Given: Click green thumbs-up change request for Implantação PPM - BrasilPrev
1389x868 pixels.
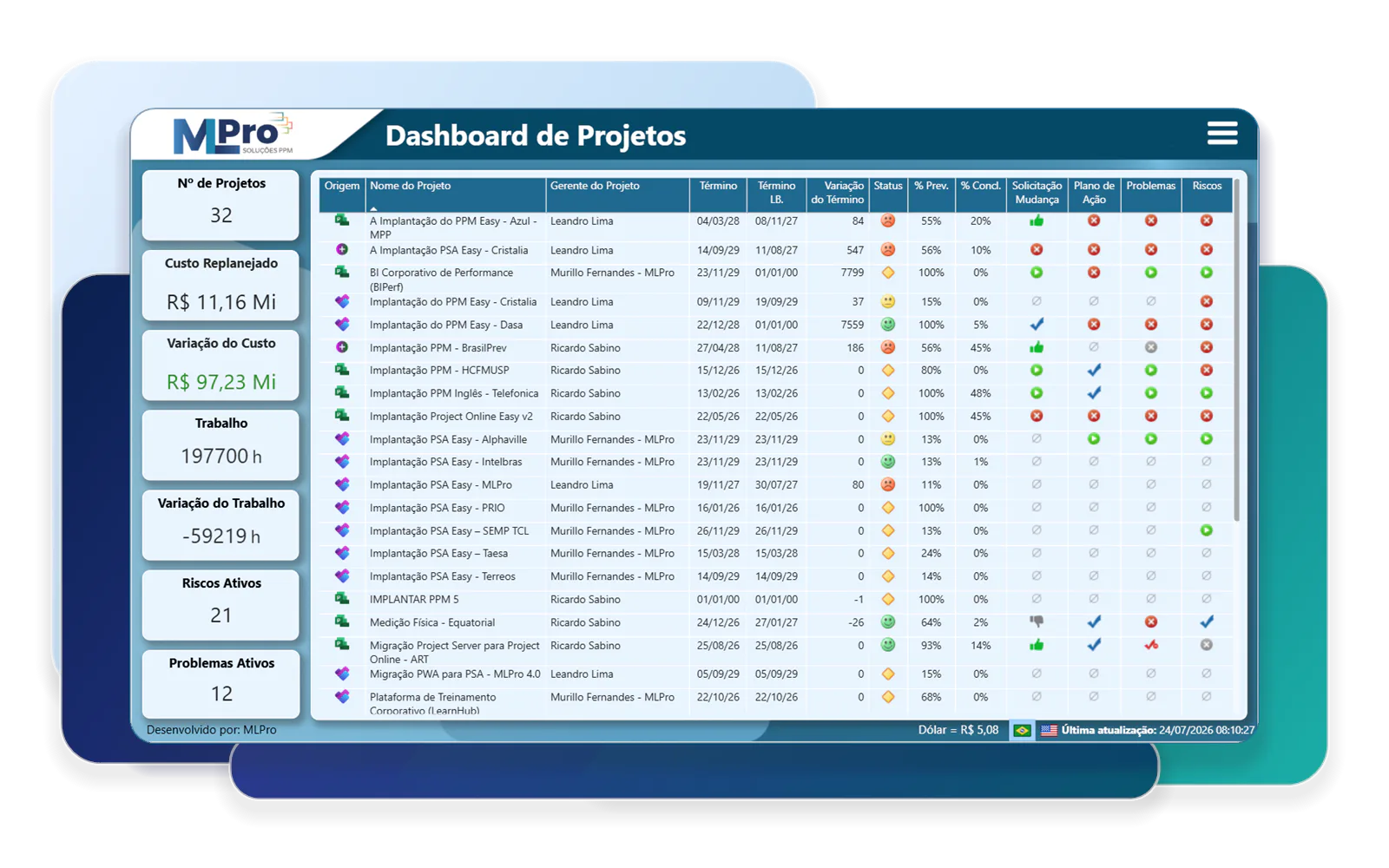Looking at the screenshot, I should coord(1037,347).
